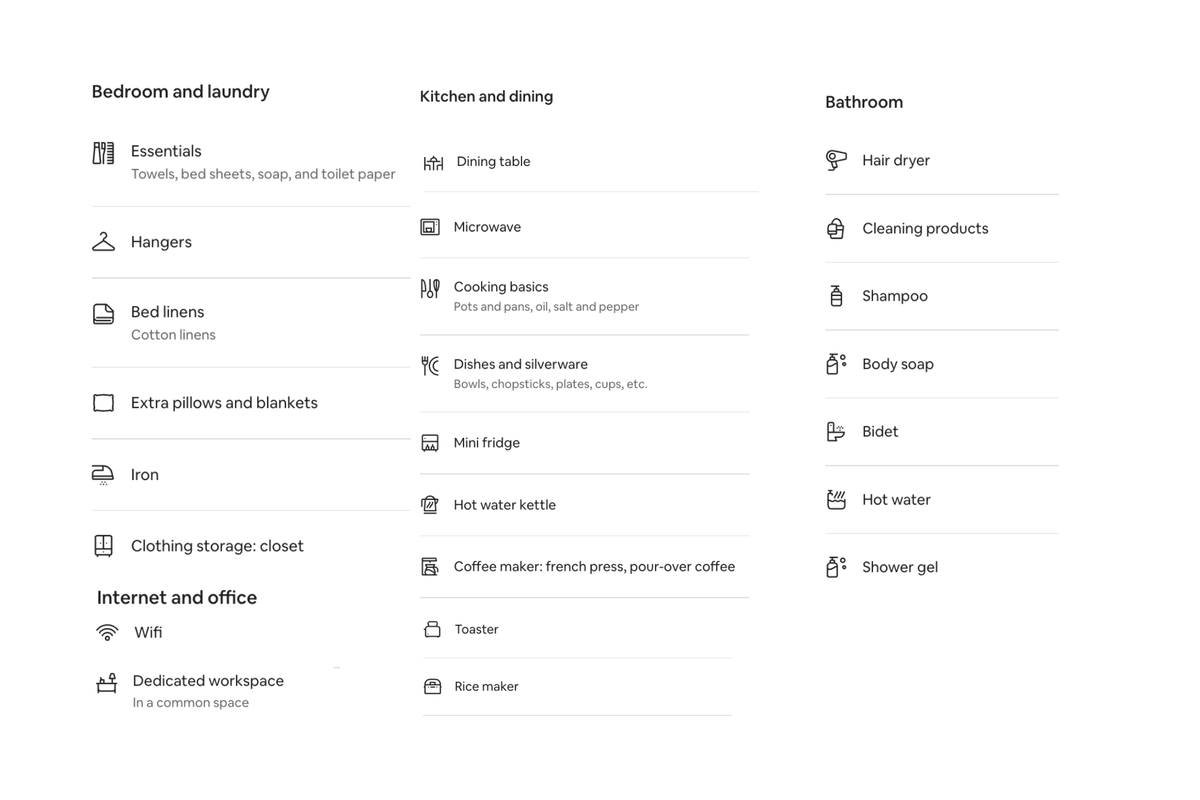
Task: Click the Cooking basics entry
Action: tap(584, 296)
